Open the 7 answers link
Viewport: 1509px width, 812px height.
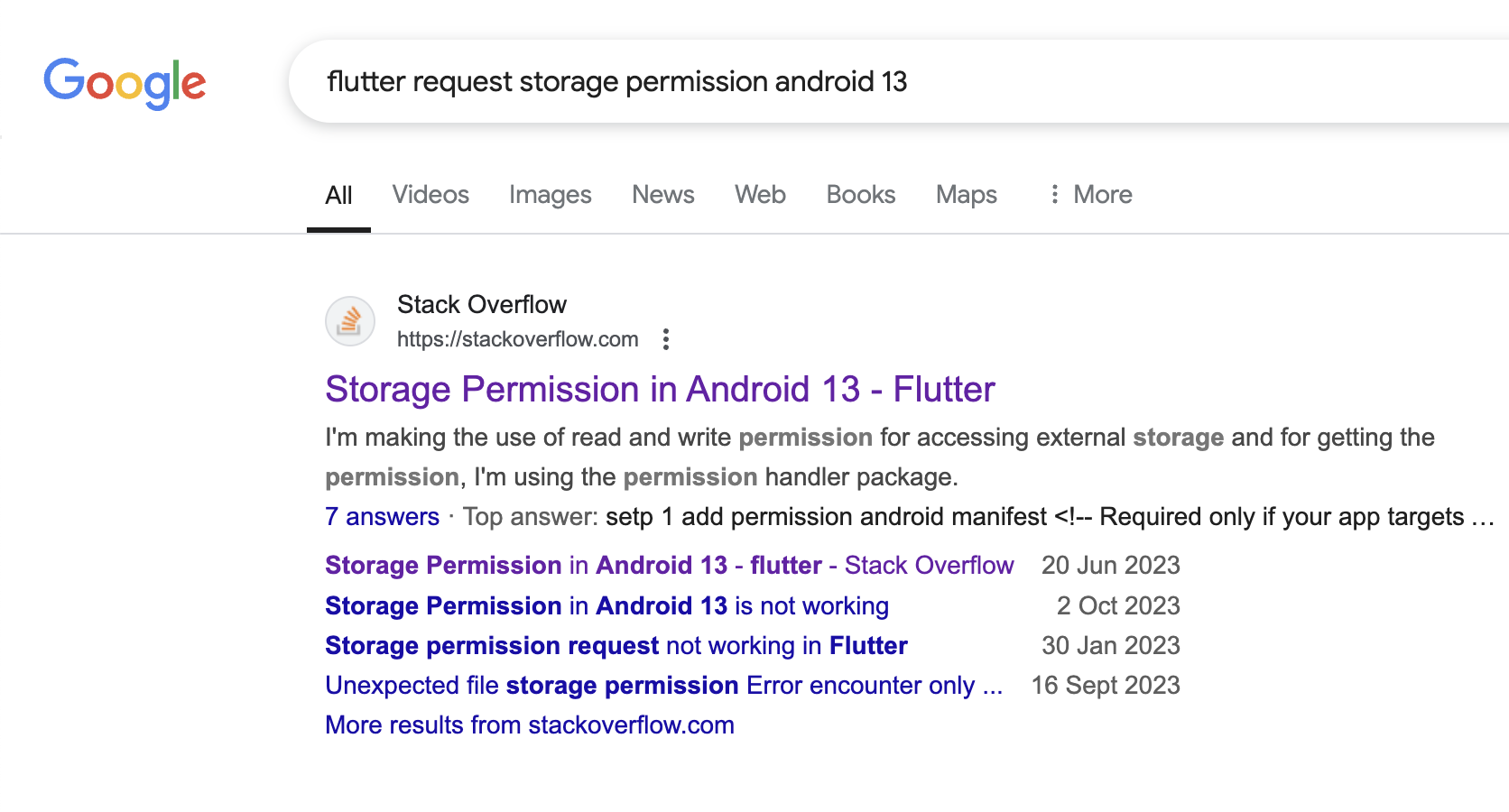pyautogui.click(x=382, y=516)
